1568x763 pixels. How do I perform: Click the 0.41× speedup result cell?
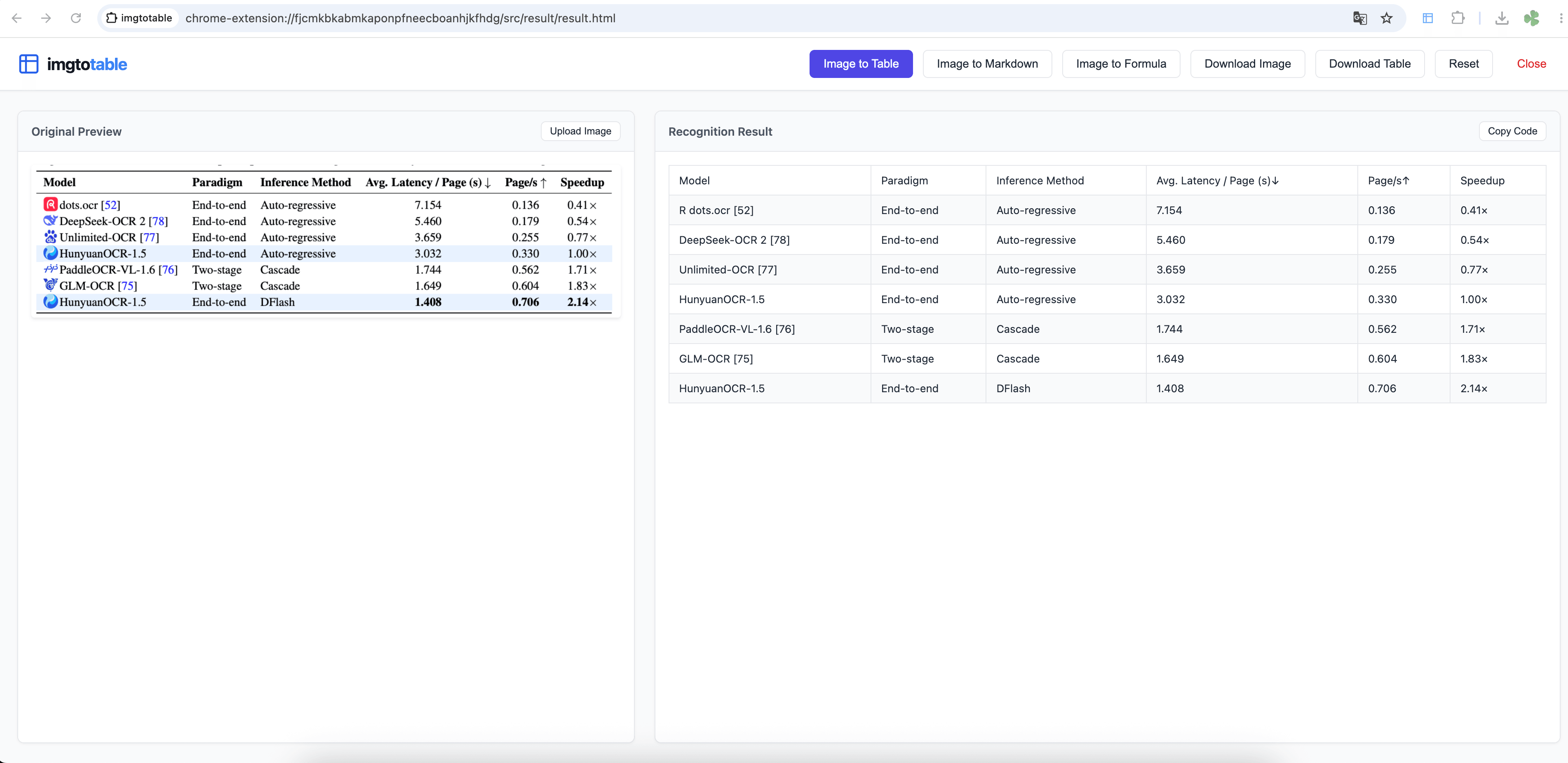click(1498, 210)
